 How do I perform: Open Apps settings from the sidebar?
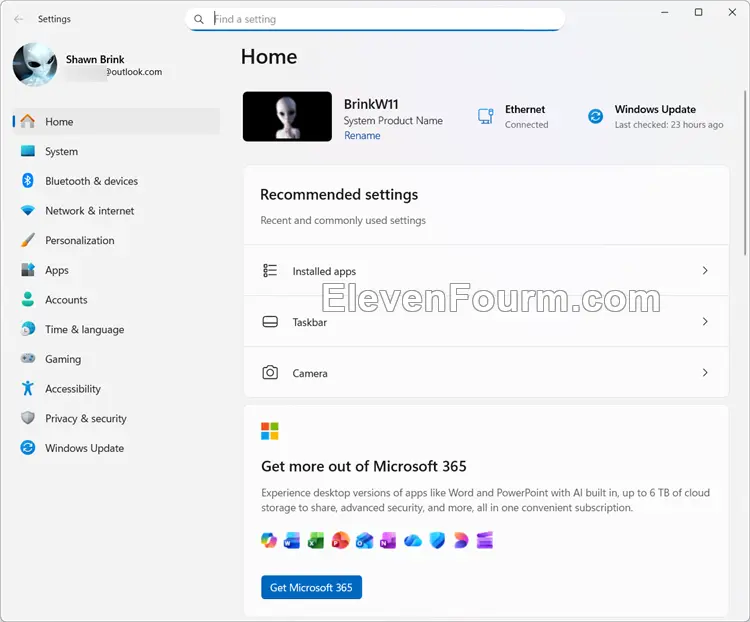(116, 270)
